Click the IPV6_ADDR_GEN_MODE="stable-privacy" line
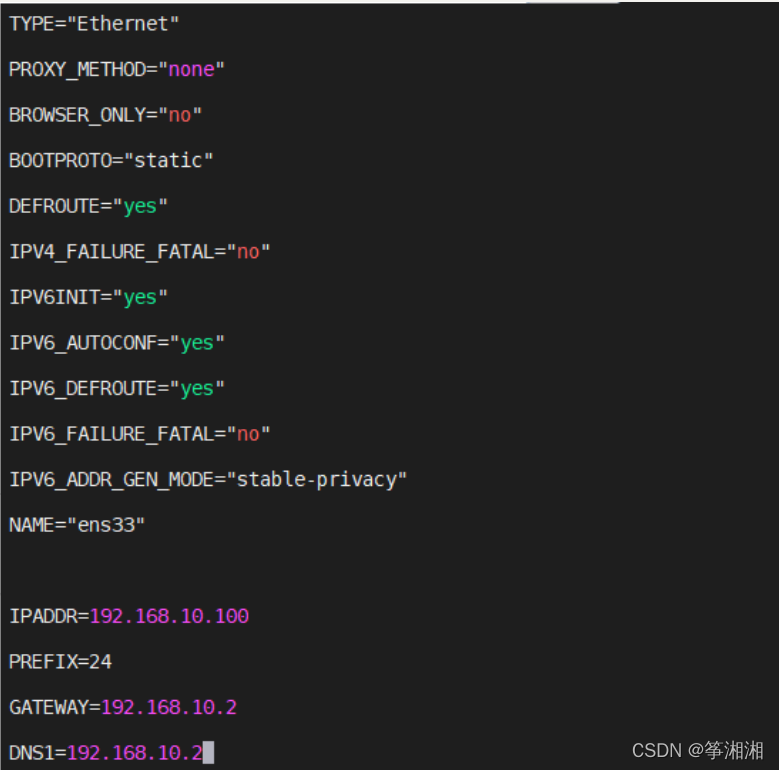 point(208,480)
